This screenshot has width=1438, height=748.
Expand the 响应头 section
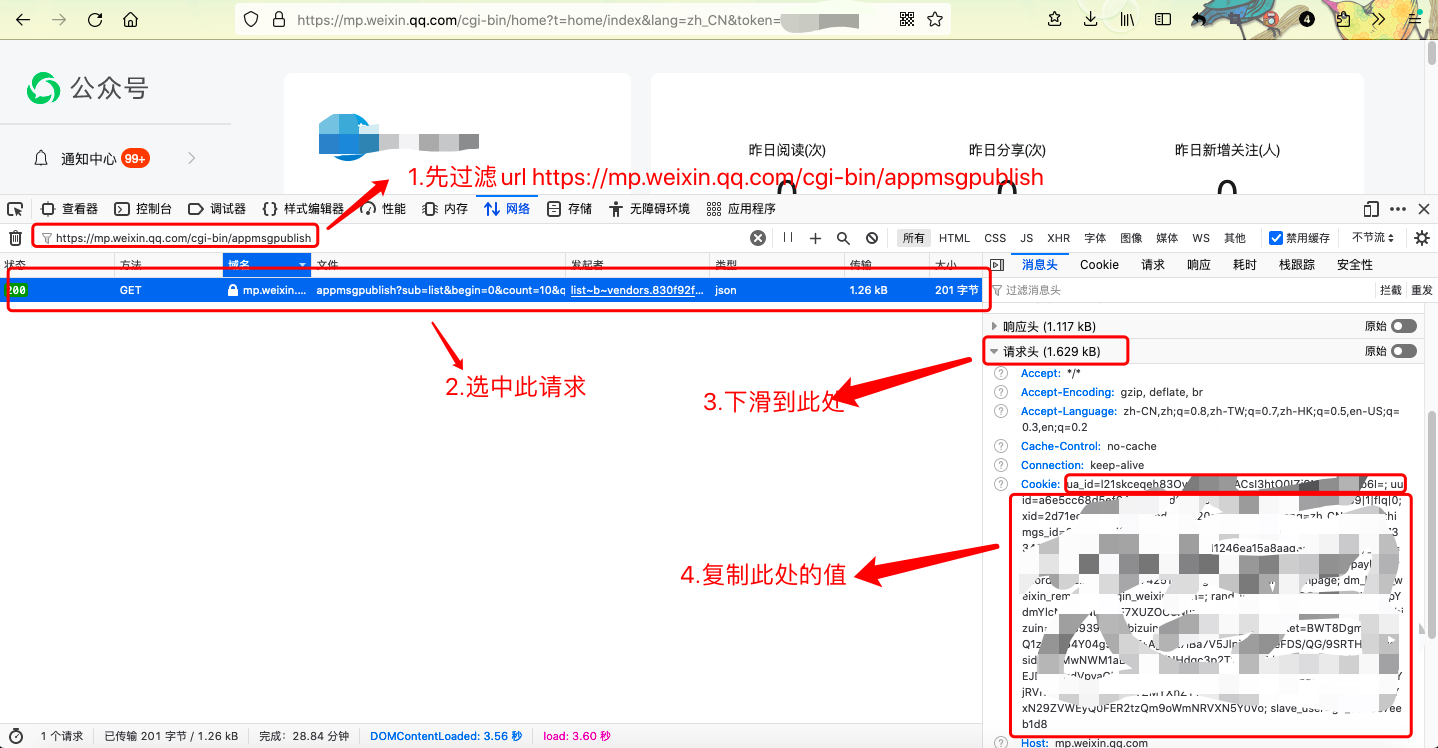click(x=994, y=326)
